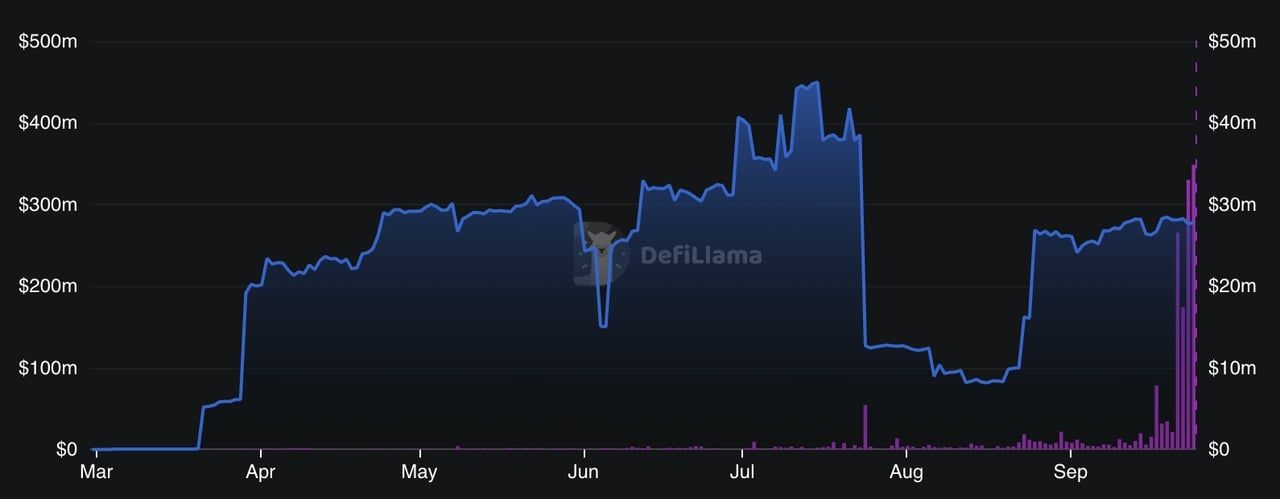Select the Sep x-axis label

point(1071,470)
